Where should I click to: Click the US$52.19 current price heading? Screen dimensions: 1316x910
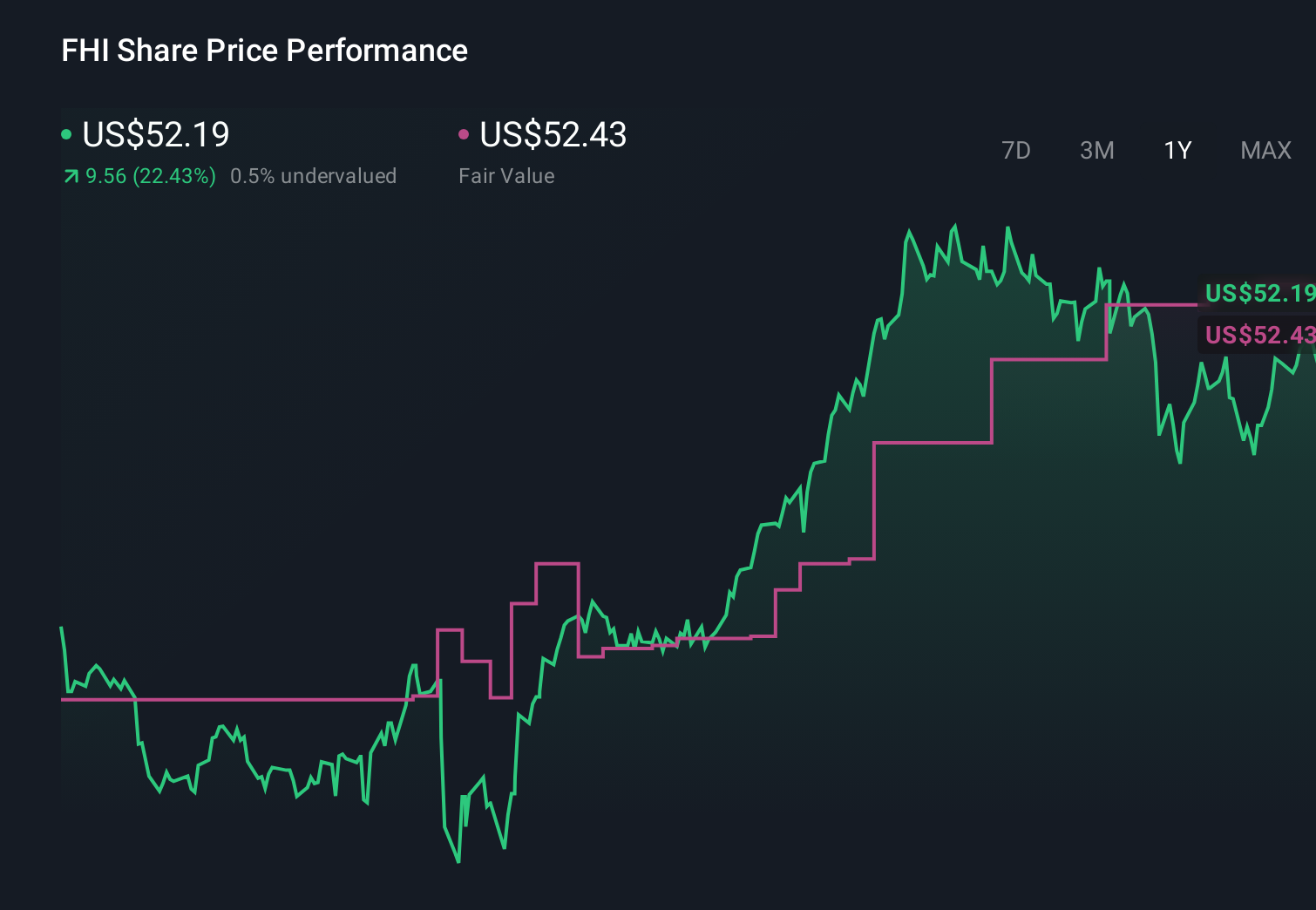pos(155,135)
